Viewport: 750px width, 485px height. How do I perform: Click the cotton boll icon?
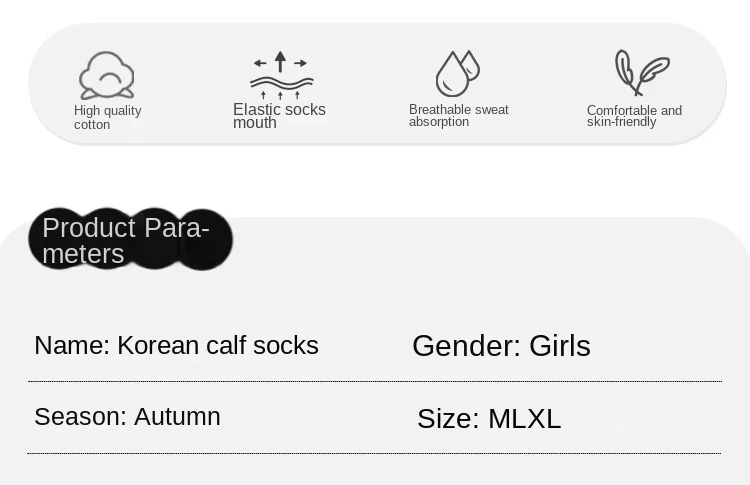pyautogui.click(x=106, y=75)
